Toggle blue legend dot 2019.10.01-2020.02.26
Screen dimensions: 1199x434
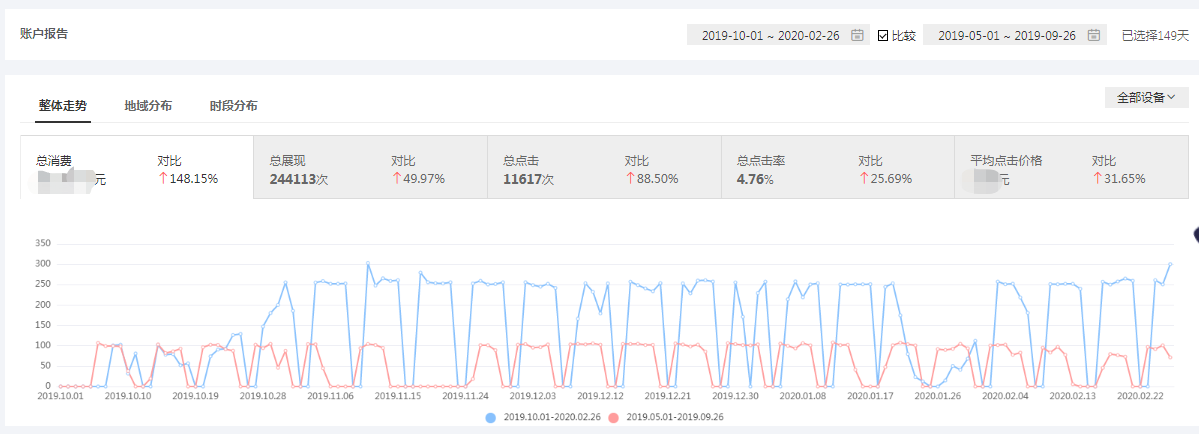(490, 417)
